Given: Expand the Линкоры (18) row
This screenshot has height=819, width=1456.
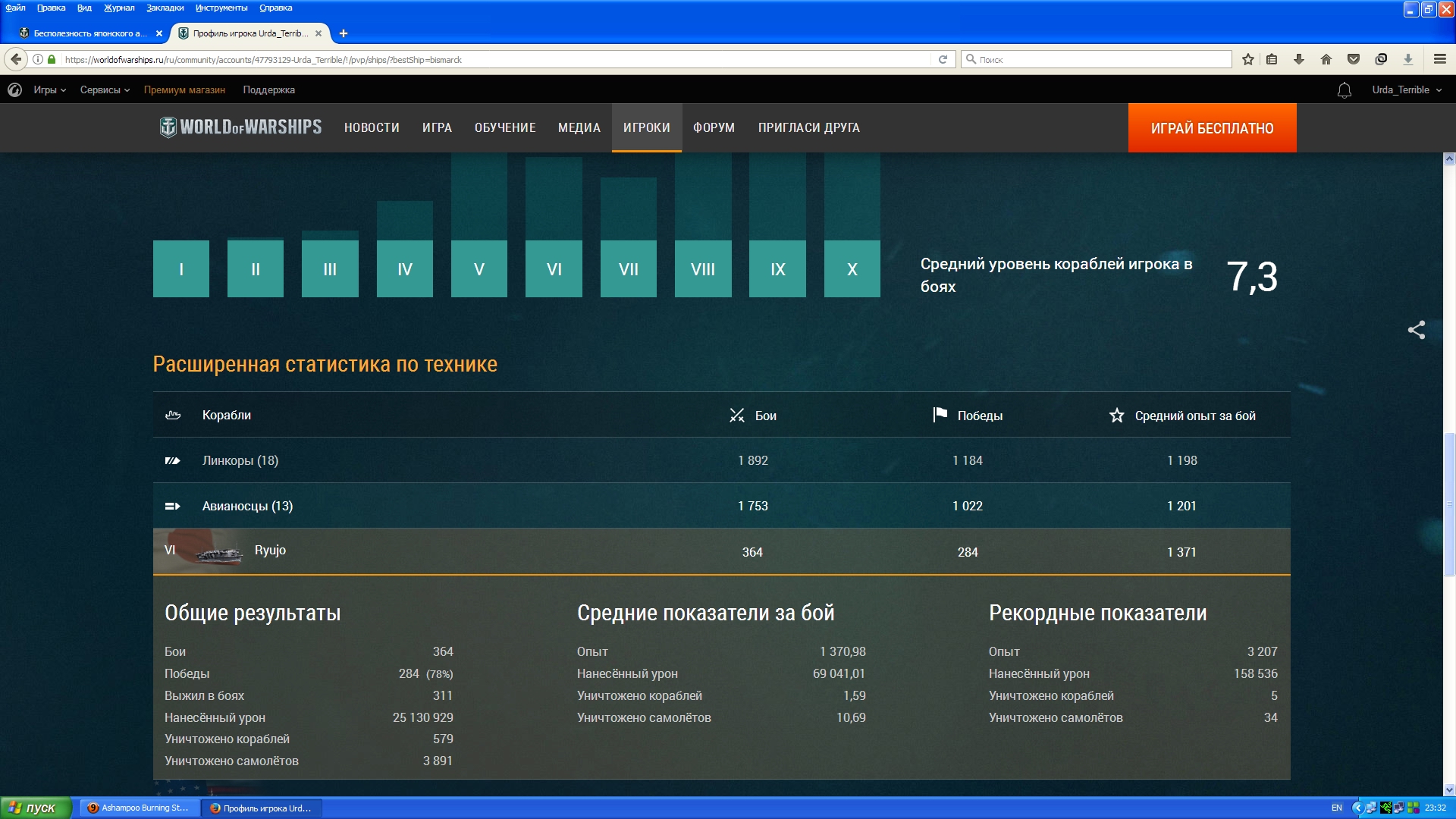Looking at the screenshot, I should tap(722, 460).
